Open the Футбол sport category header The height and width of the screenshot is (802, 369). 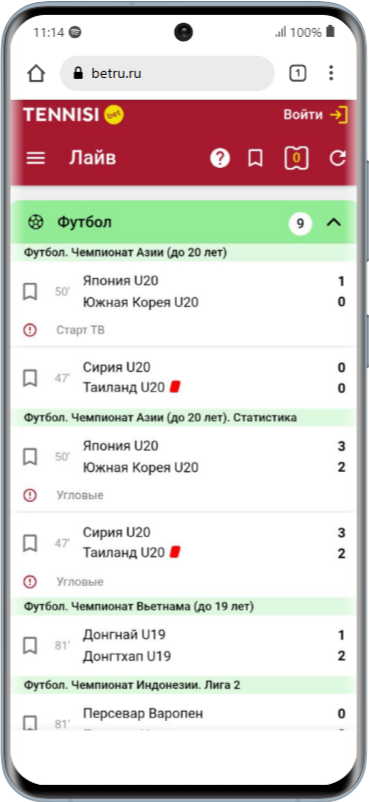tap(184, 222)
